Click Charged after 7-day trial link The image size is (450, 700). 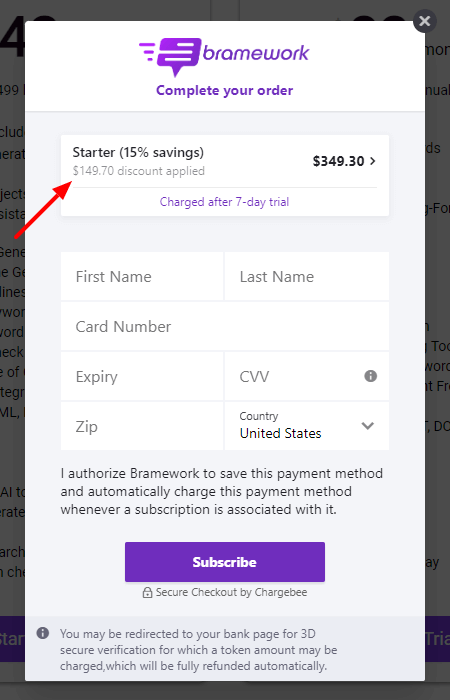tap(225, 202)
